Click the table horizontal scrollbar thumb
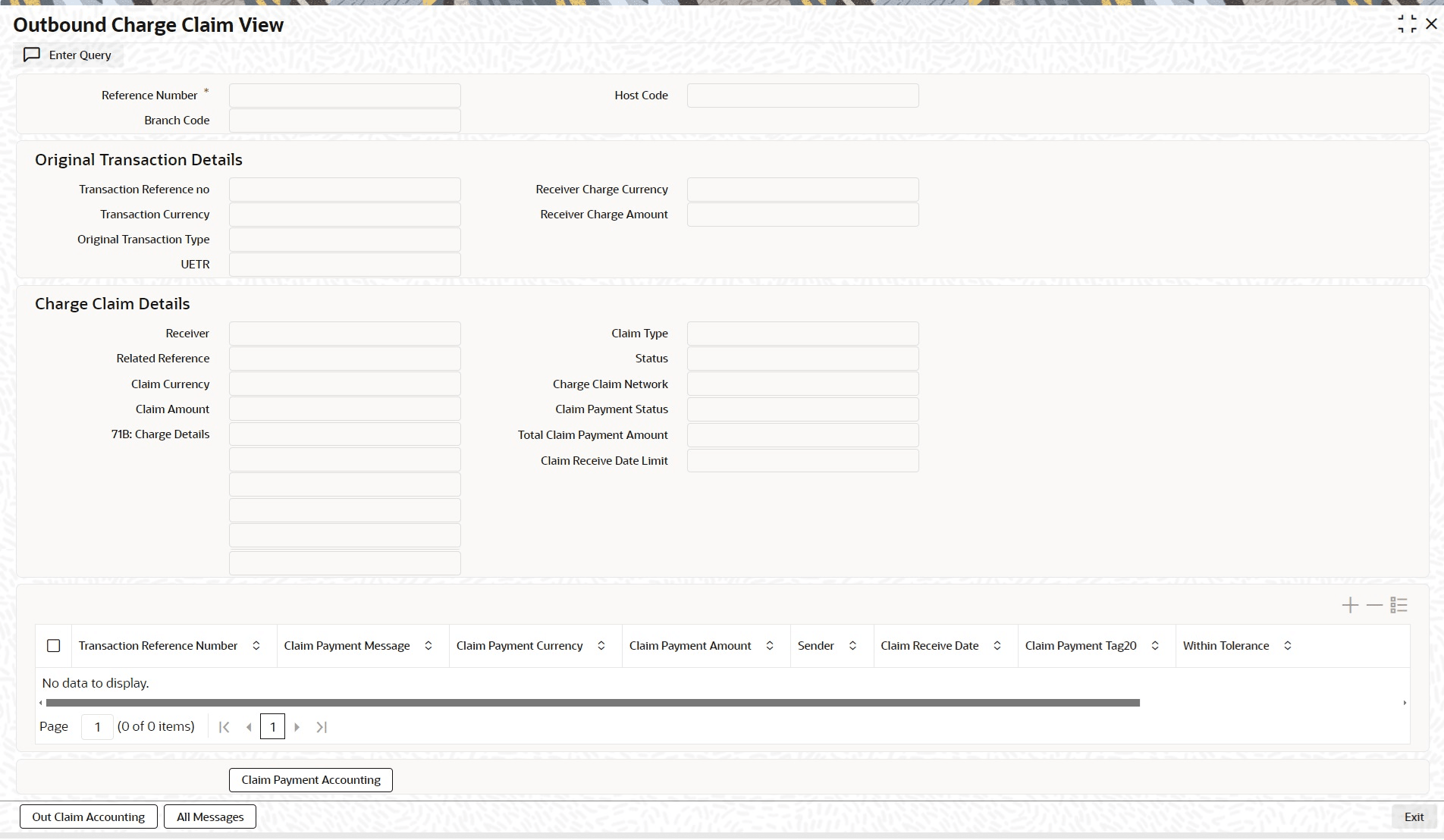Screen dimensions: 1444x840 593,703
